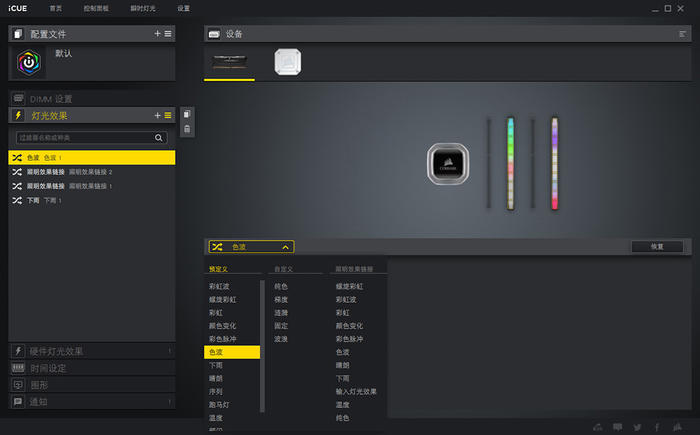Image resolution: width=700 pixels, height=435 pixels.
Task: Choose 螺旋彩虹 in predefined effects list
Action: 222,299
